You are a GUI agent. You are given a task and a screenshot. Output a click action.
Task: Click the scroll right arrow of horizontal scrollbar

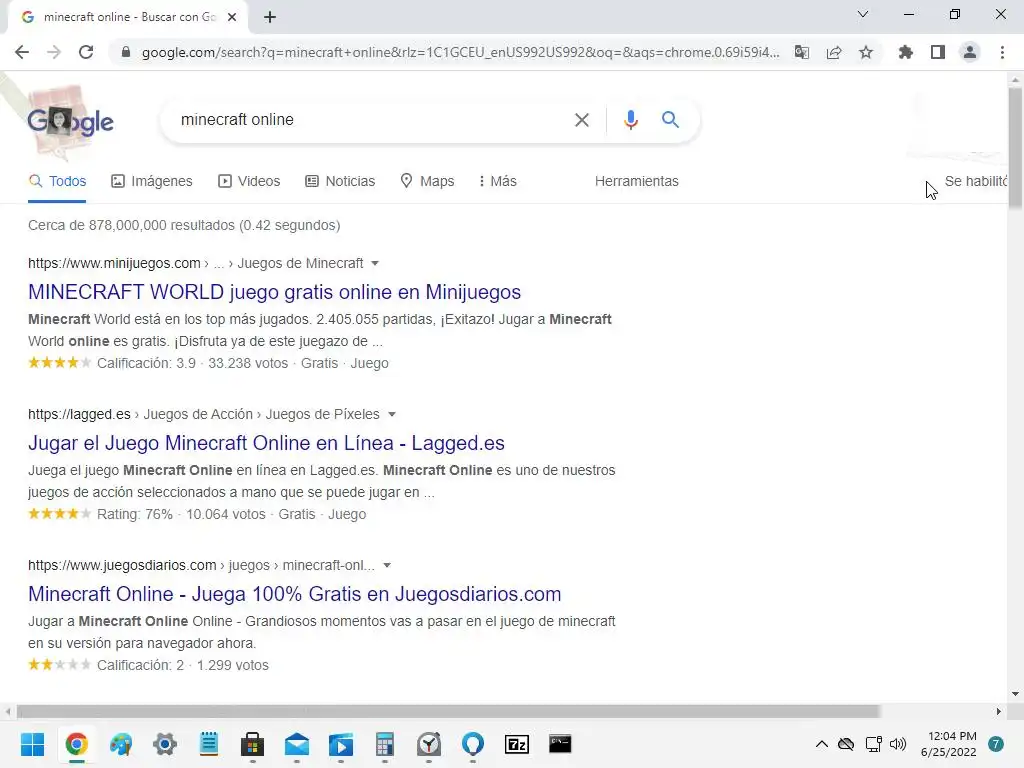[x=999, y=711]
